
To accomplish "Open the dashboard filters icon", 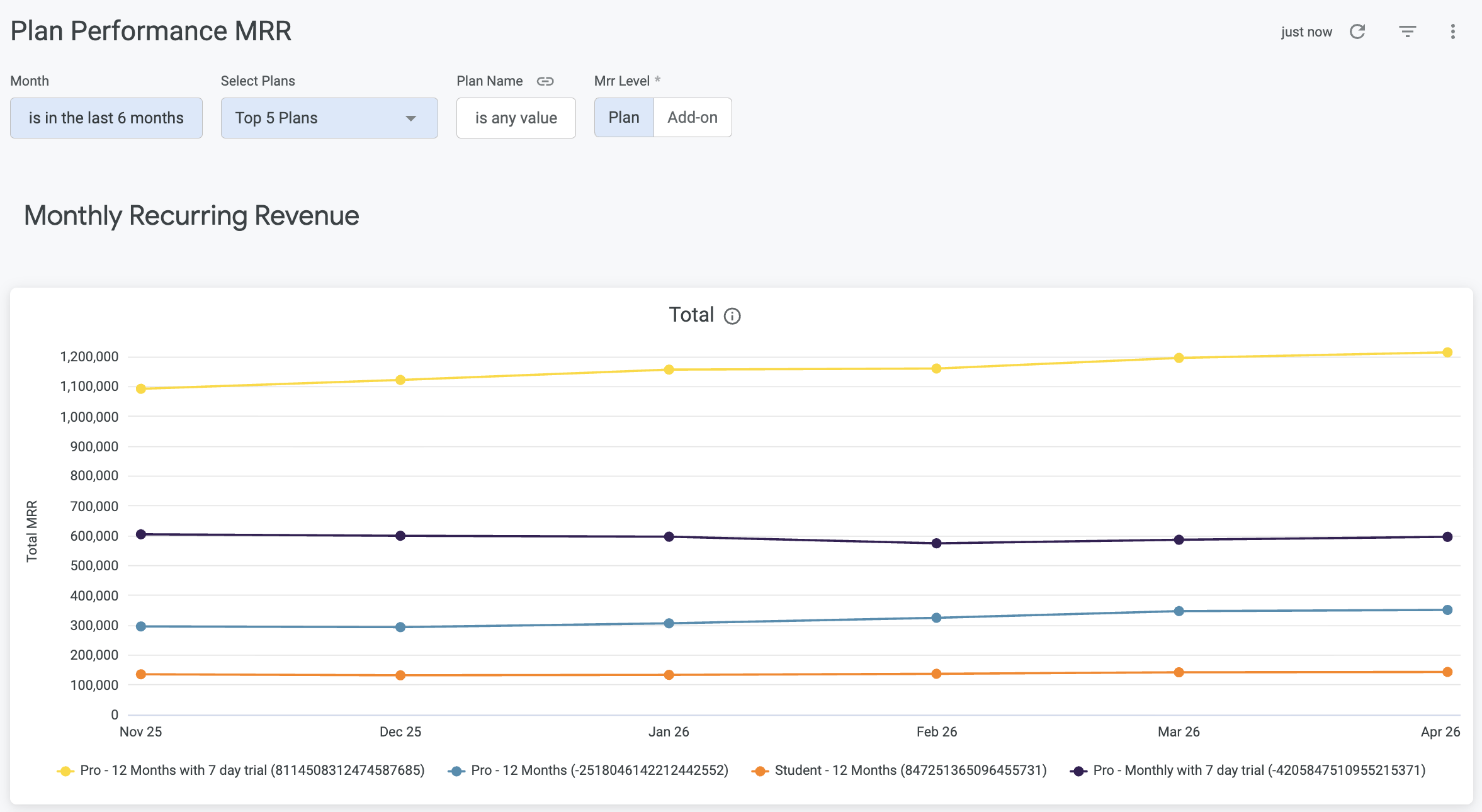I will tap(1407, 31).
